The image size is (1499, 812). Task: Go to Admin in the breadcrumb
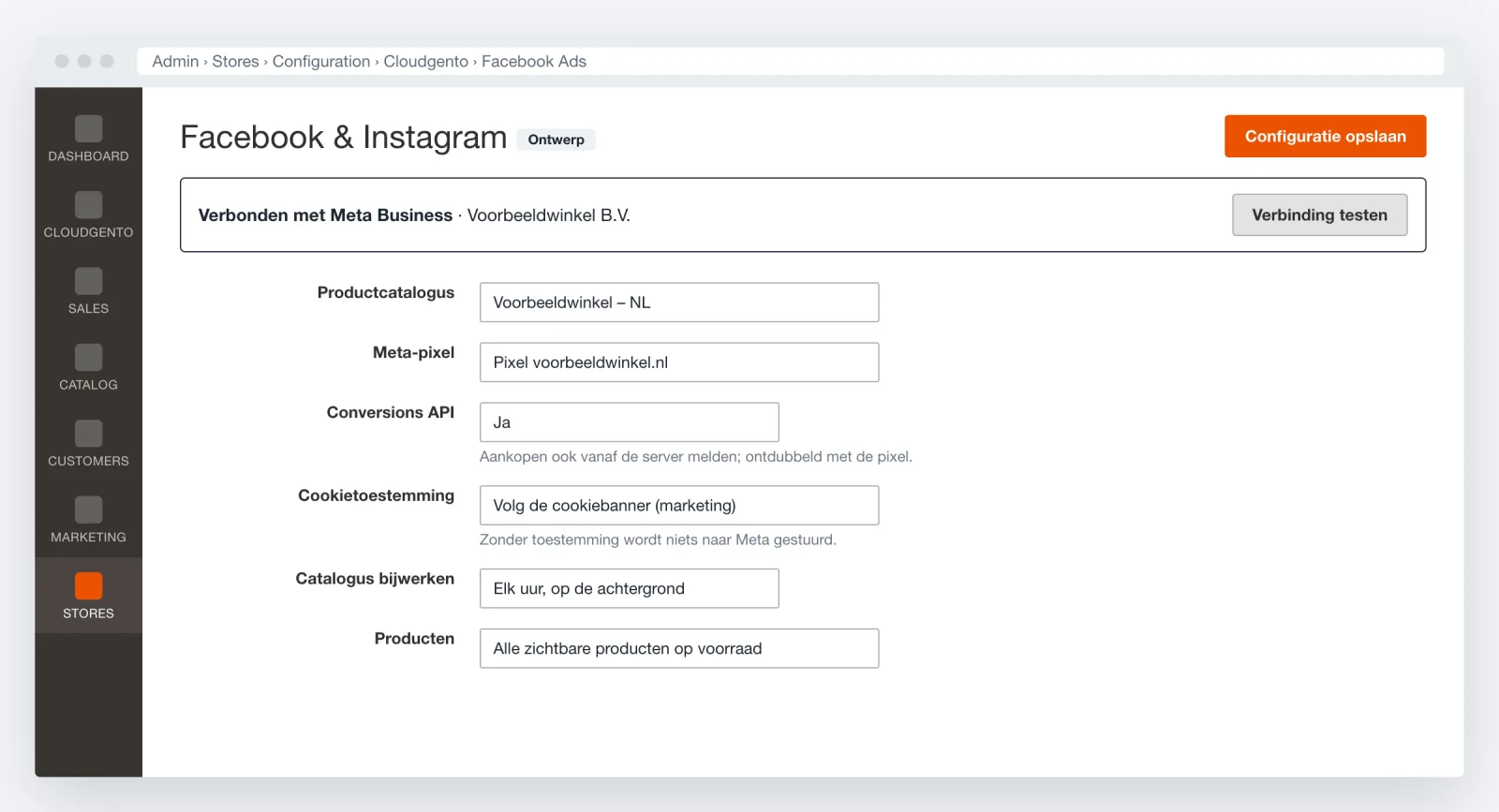click(175, 61)
